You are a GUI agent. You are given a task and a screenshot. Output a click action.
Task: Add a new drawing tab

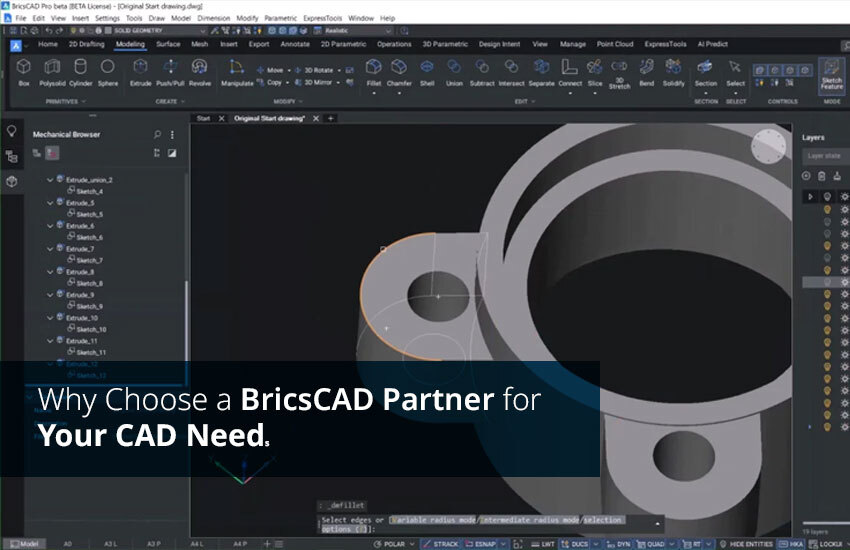click(x=331, y=118)
